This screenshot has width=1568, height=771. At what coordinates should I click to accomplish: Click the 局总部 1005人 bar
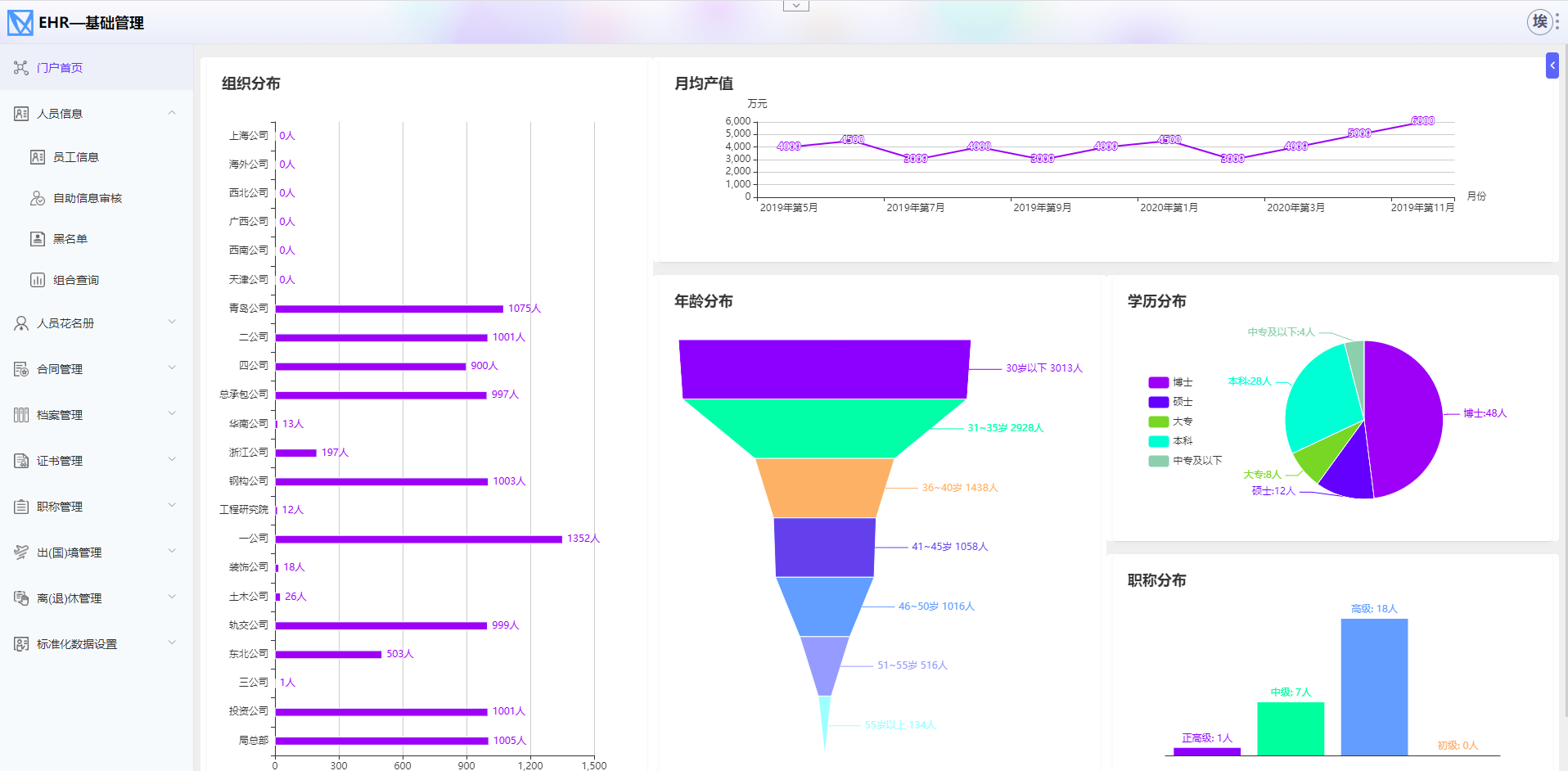[382, 741]
